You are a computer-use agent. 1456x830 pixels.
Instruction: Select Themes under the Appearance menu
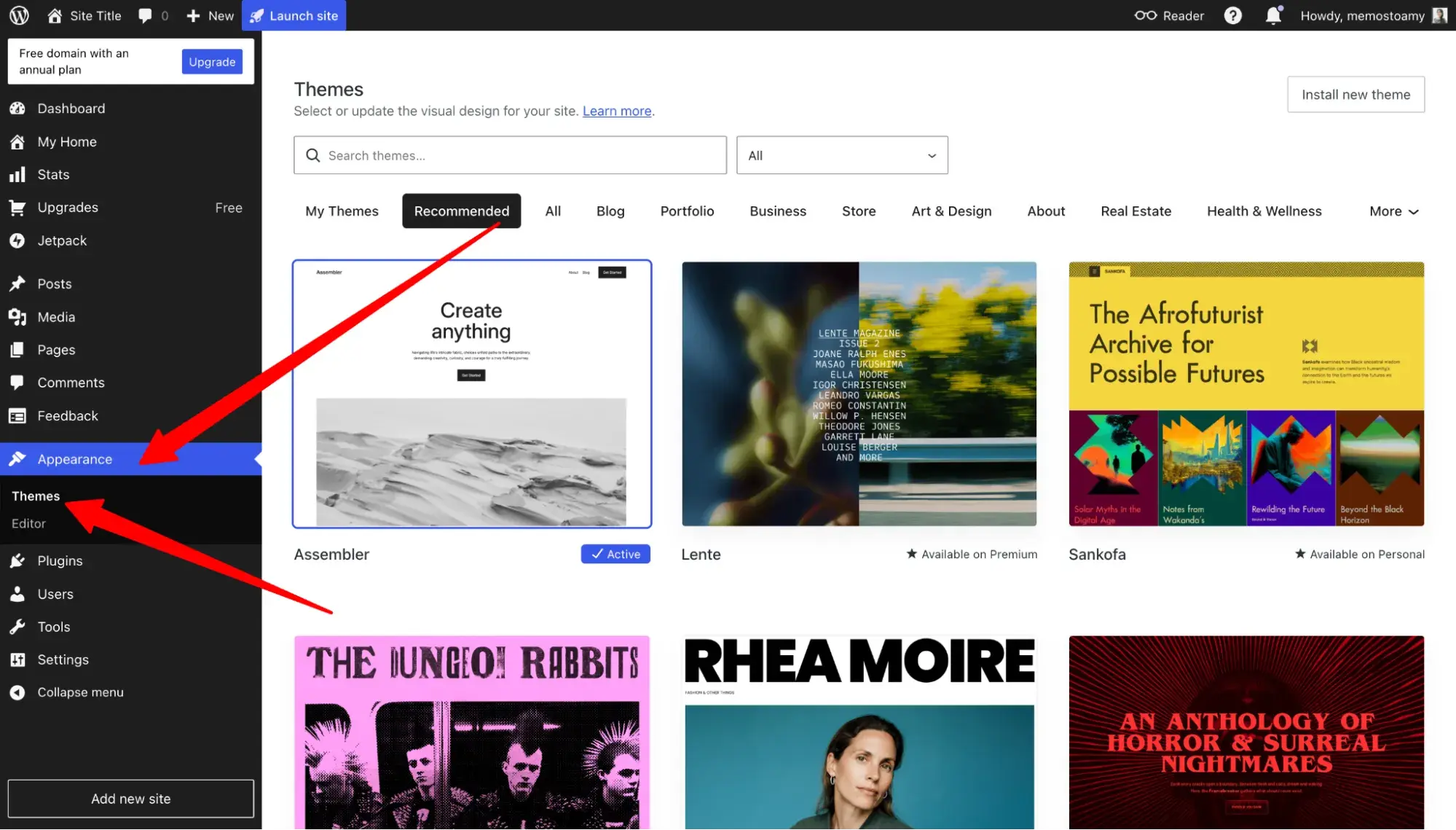[x=35, y=496]
